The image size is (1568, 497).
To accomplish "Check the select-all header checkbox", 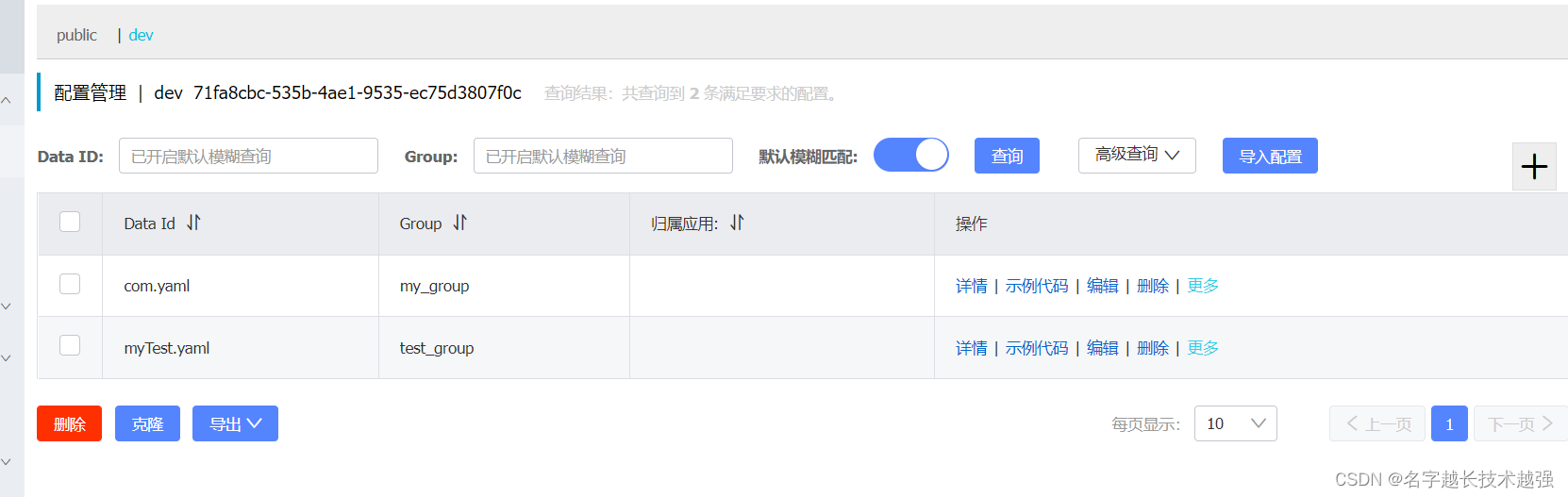I will pos(70,222).
